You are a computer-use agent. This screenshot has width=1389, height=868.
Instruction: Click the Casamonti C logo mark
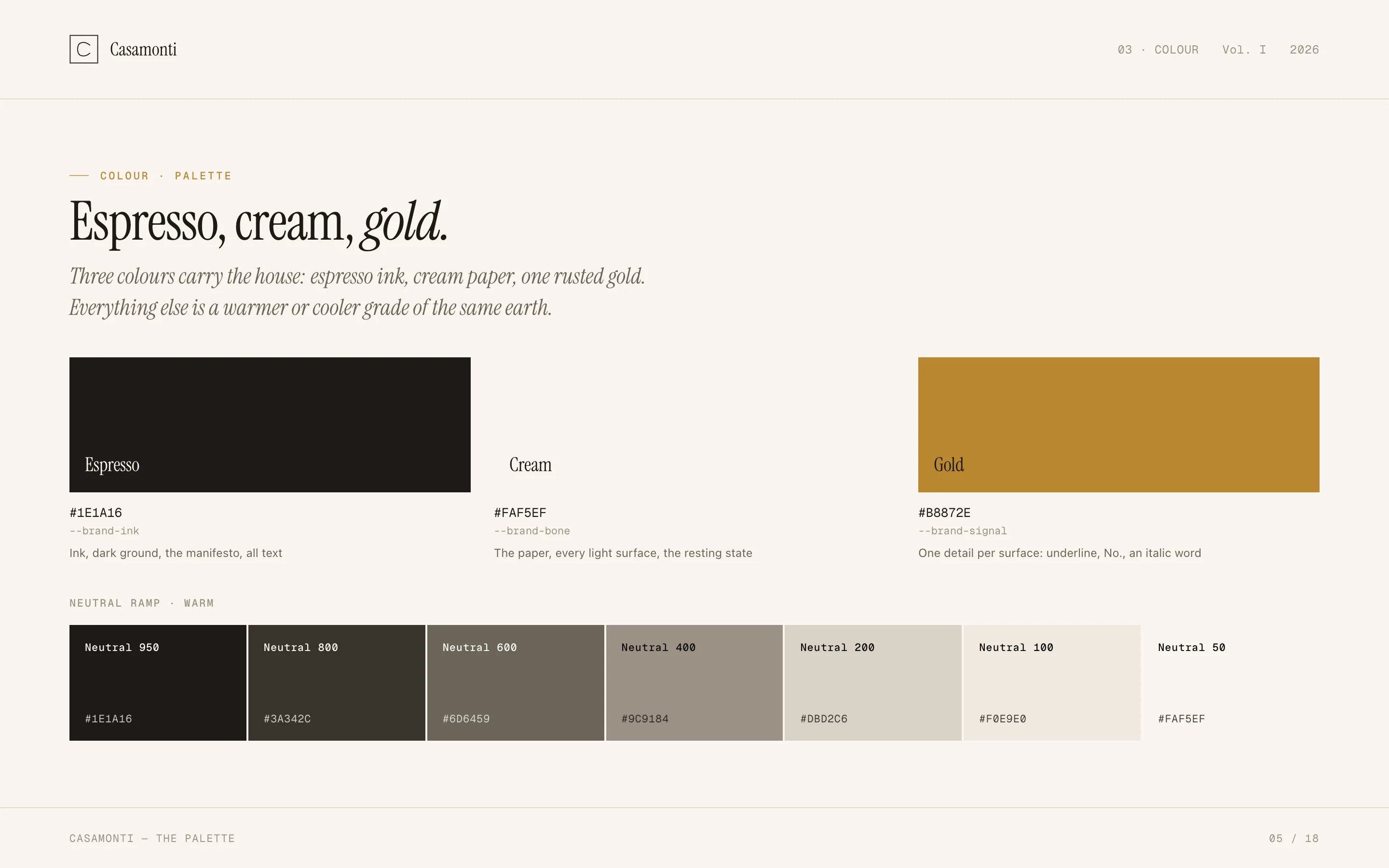[x=84, y=49]
